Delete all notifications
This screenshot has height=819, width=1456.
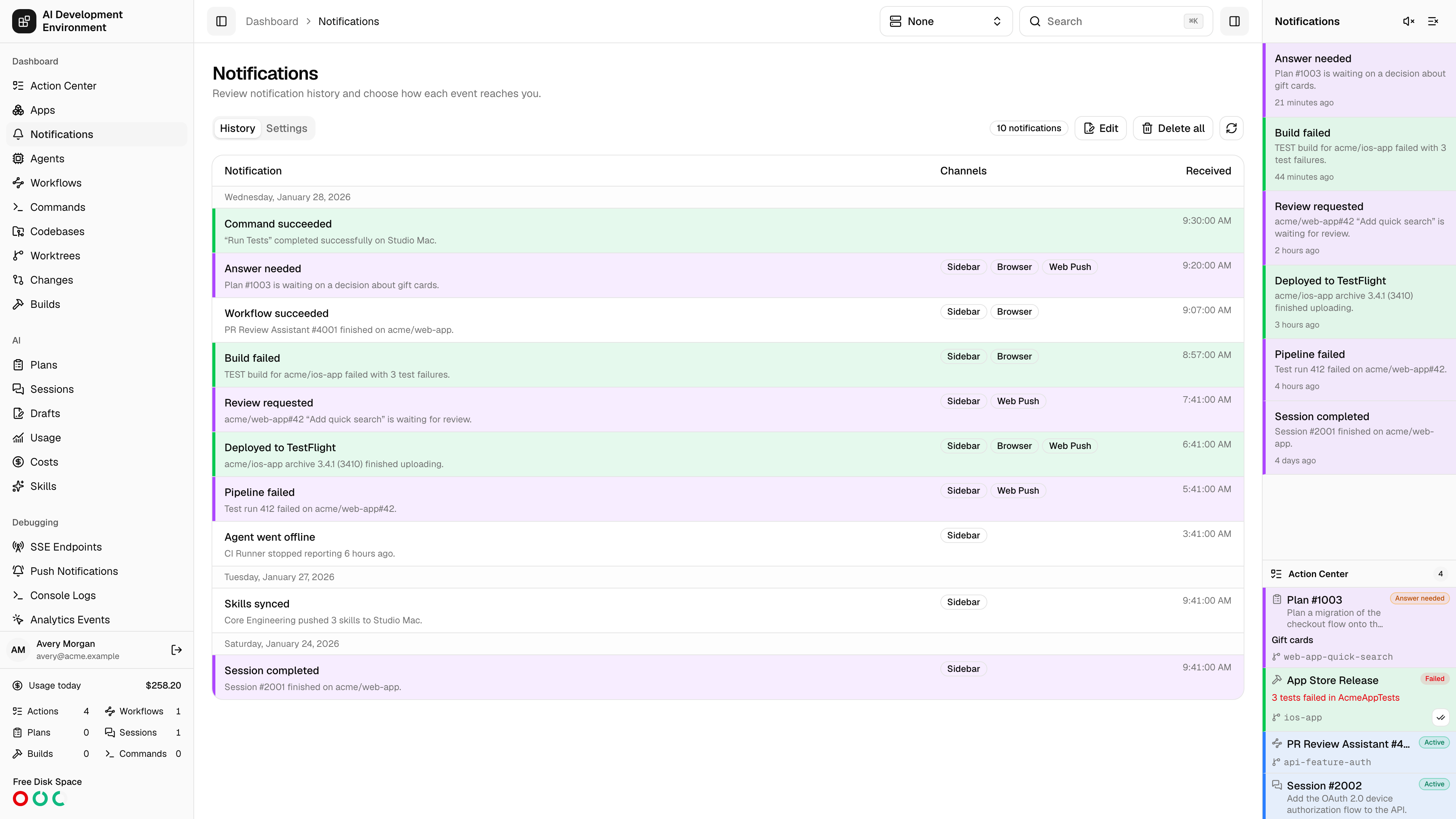[1173, 128]
